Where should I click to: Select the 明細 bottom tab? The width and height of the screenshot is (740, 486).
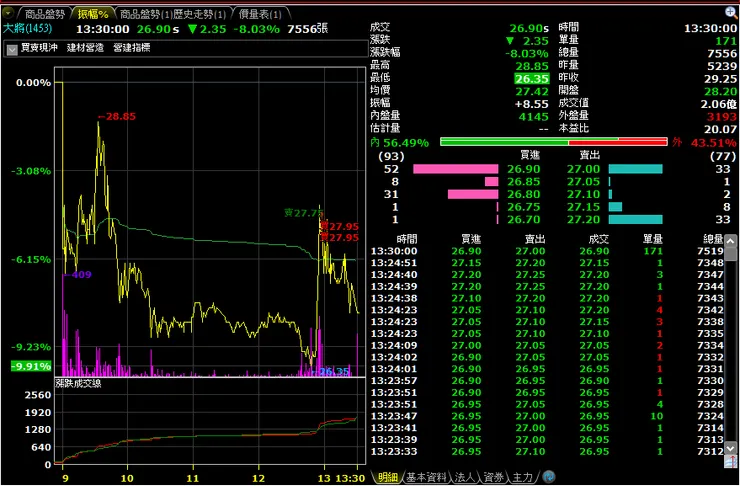(x=387, y=477)
